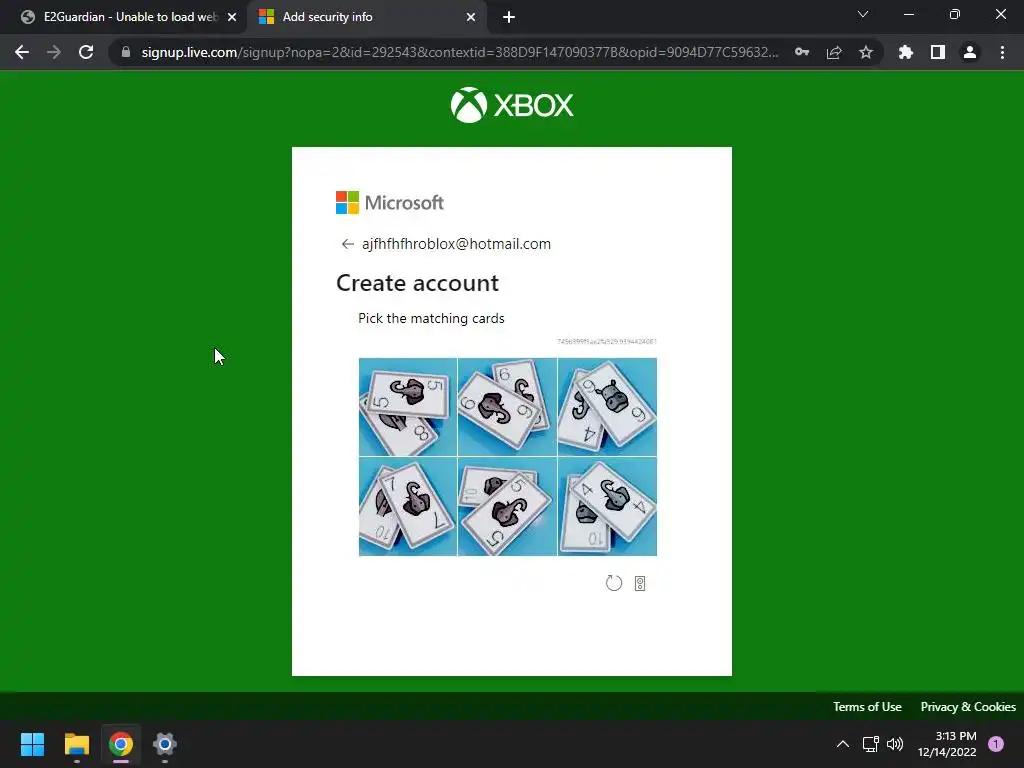Restart the puzzle with refresh icon
Image resolution: width=1024 pixels, height=768 pixels.
coord(614,583)
